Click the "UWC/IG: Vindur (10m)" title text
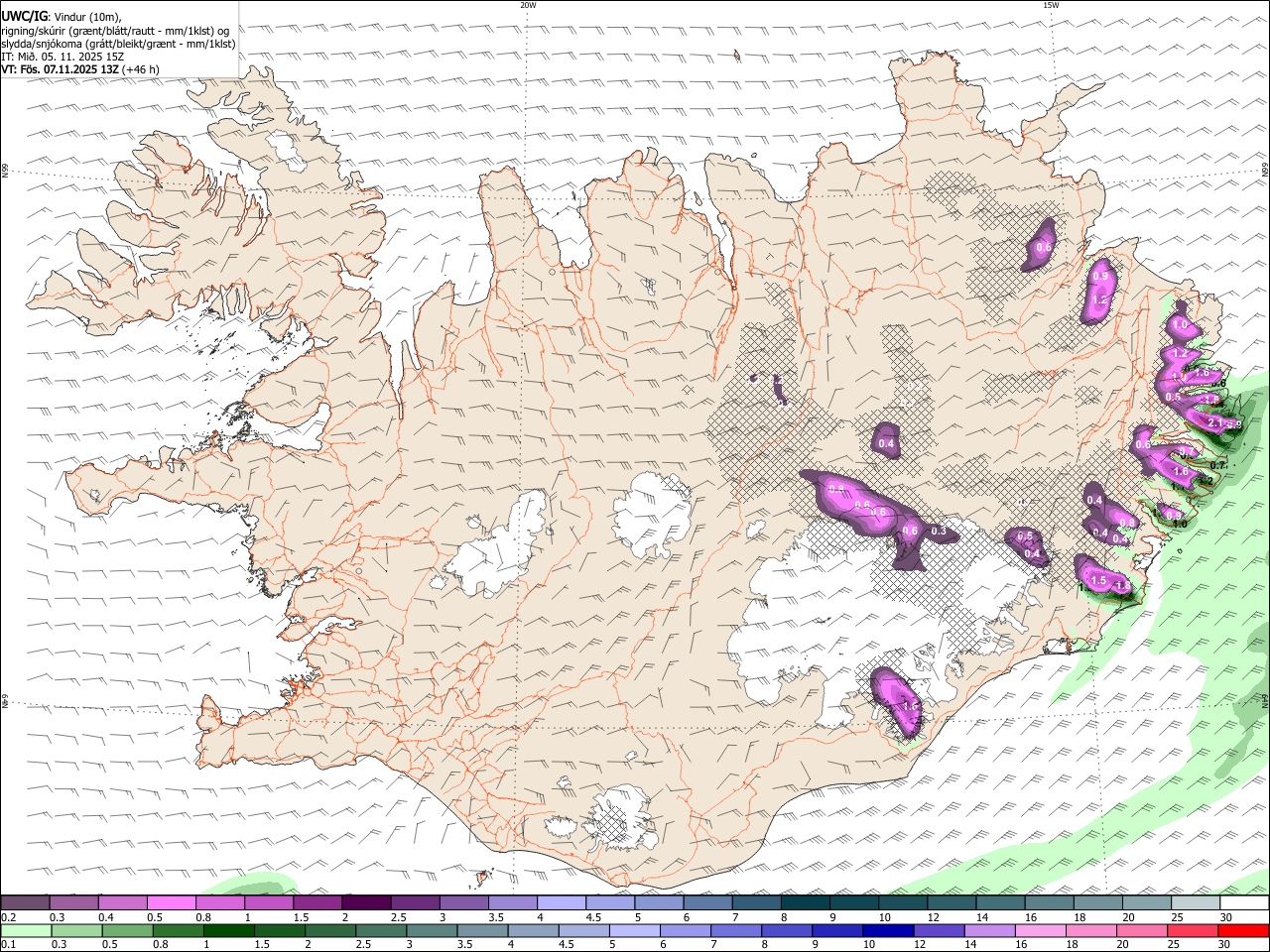The width and height of the screenshot is (1270, 952). (61, 16)
